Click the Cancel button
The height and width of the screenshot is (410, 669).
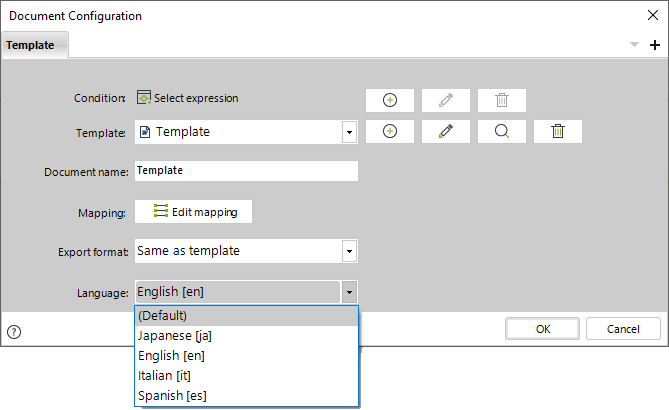pos(623,329)
